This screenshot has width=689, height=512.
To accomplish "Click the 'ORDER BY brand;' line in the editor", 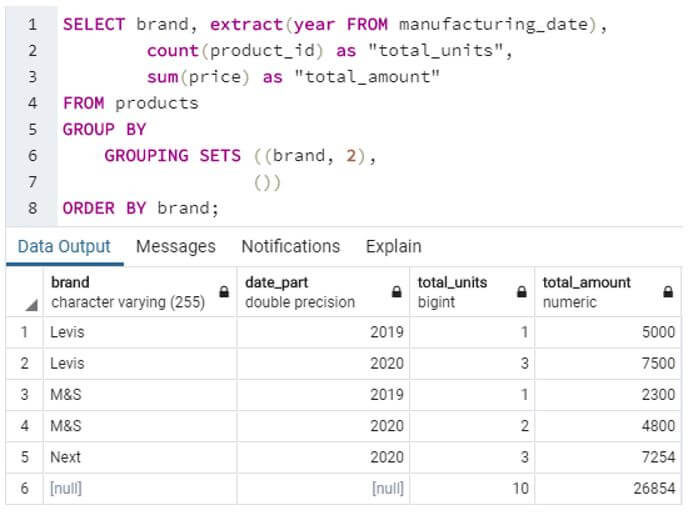I will (x=140, y=208).
